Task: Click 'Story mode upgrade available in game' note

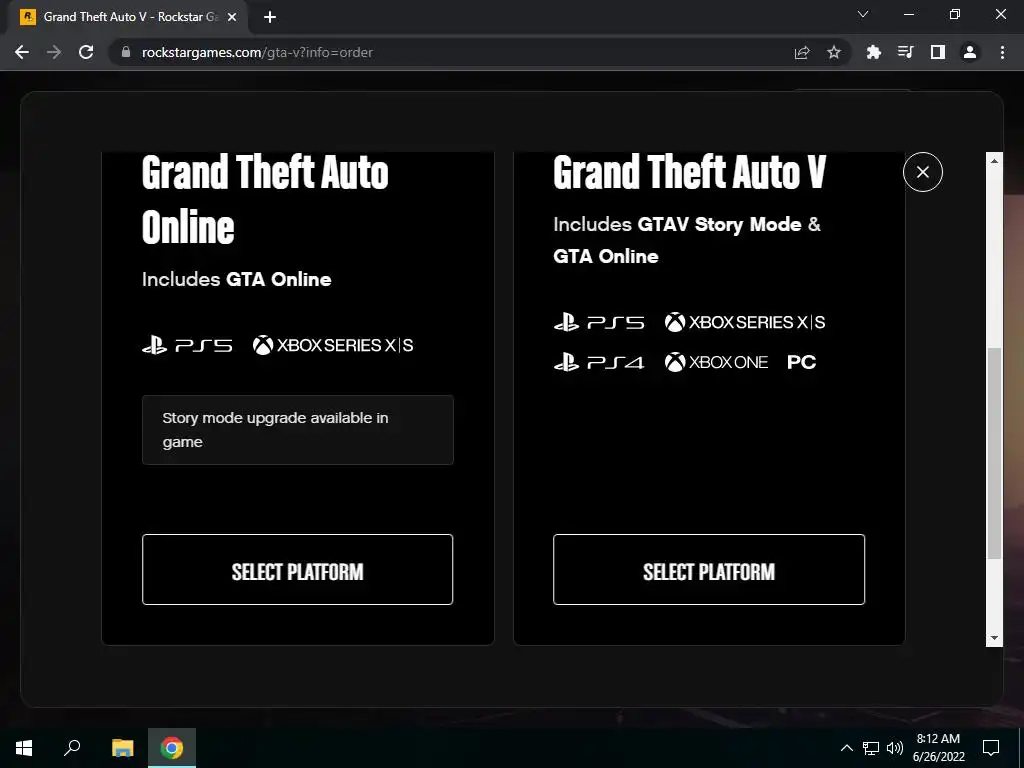Action: click(x=297, y=430)
